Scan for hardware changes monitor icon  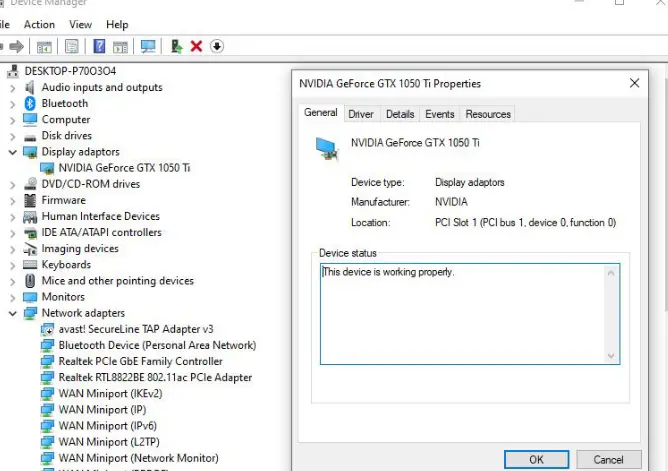[148, 46]
